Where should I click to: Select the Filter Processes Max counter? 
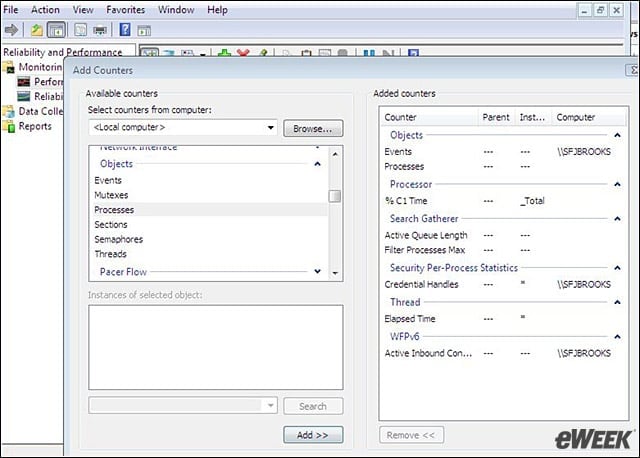coord(503,250)
